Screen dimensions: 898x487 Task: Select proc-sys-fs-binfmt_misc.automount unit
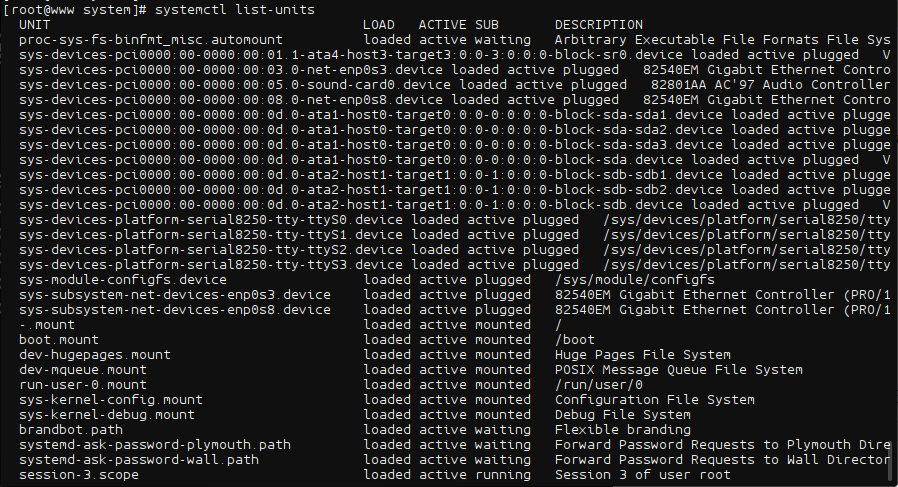tap(151, 40)
